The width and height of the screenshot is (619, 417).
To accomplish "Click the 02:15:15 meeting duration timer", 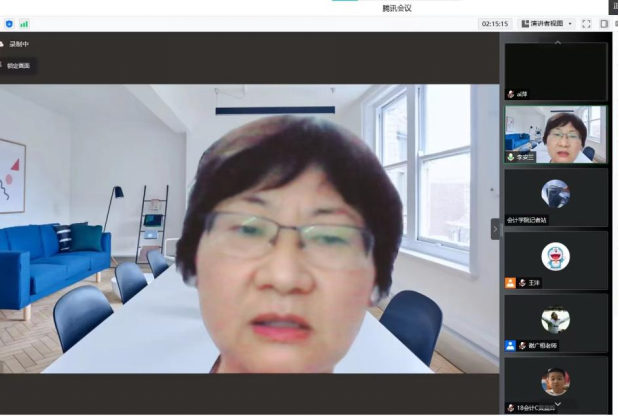I will (495, 23).
